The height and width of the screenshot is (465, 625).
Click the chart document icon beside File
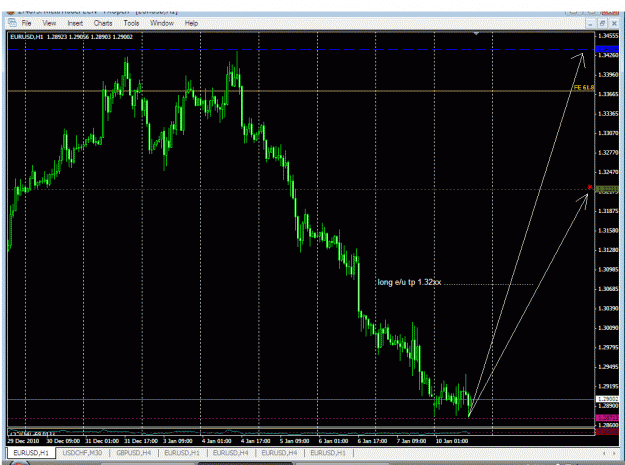pos(12,23)
